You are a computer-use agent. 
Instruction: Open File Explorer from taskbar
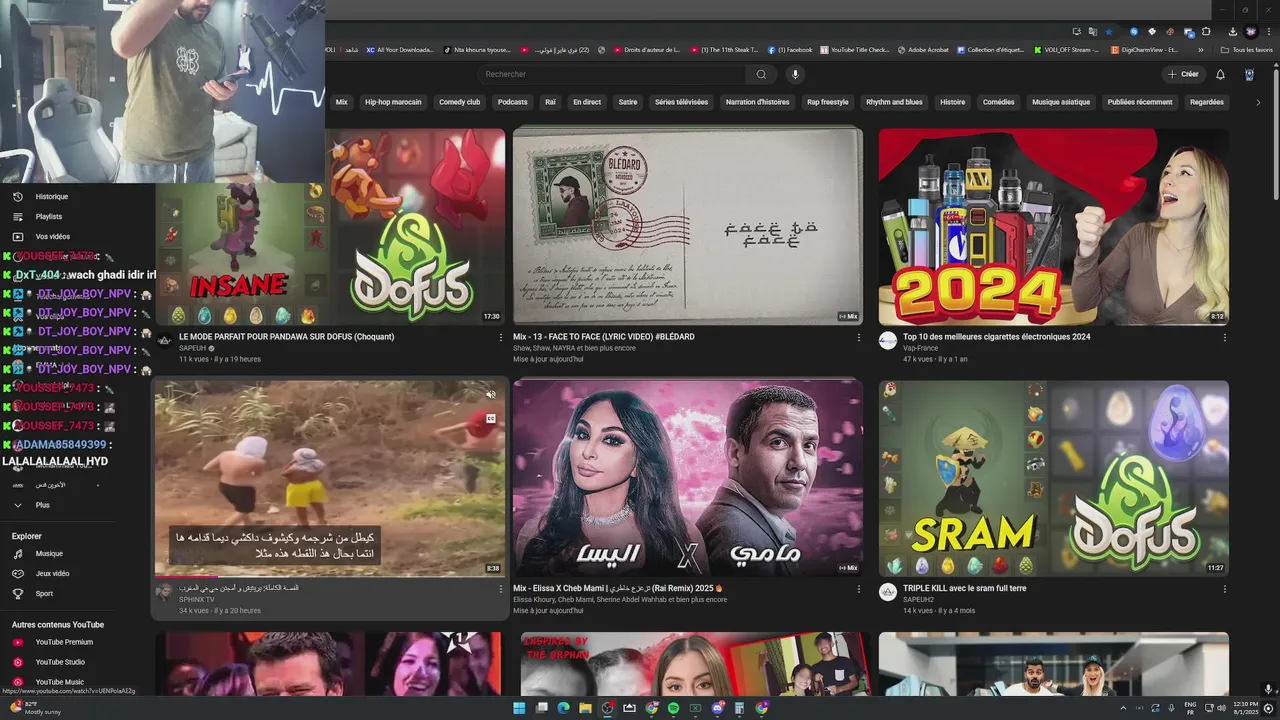pyautogui.click(x=585, y=708)
